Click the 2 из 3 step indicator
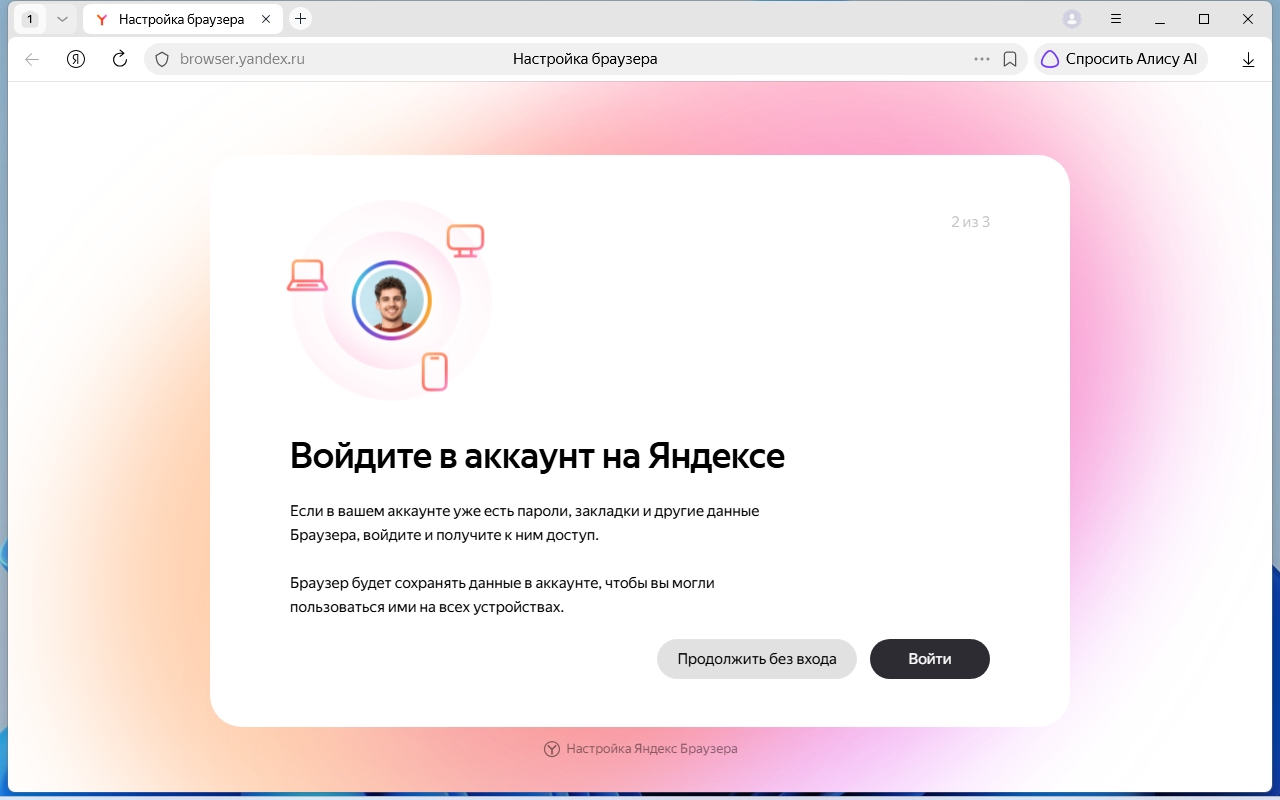The image size is (1280, 800). [x=970, y=222]
